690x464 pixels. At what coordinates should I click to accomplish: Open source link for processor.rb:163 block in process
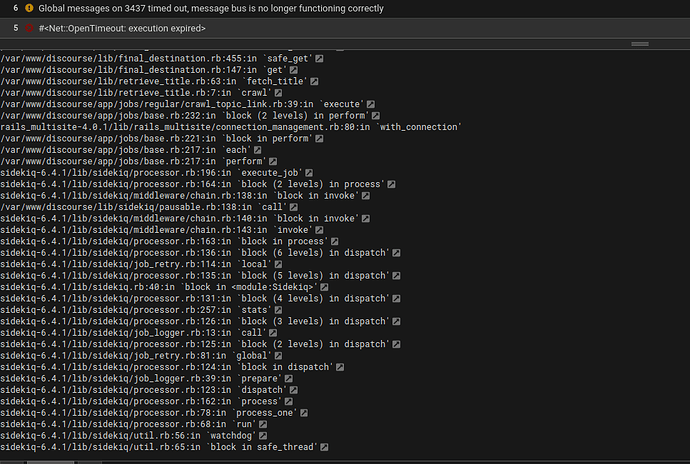[x=335, y=242]
